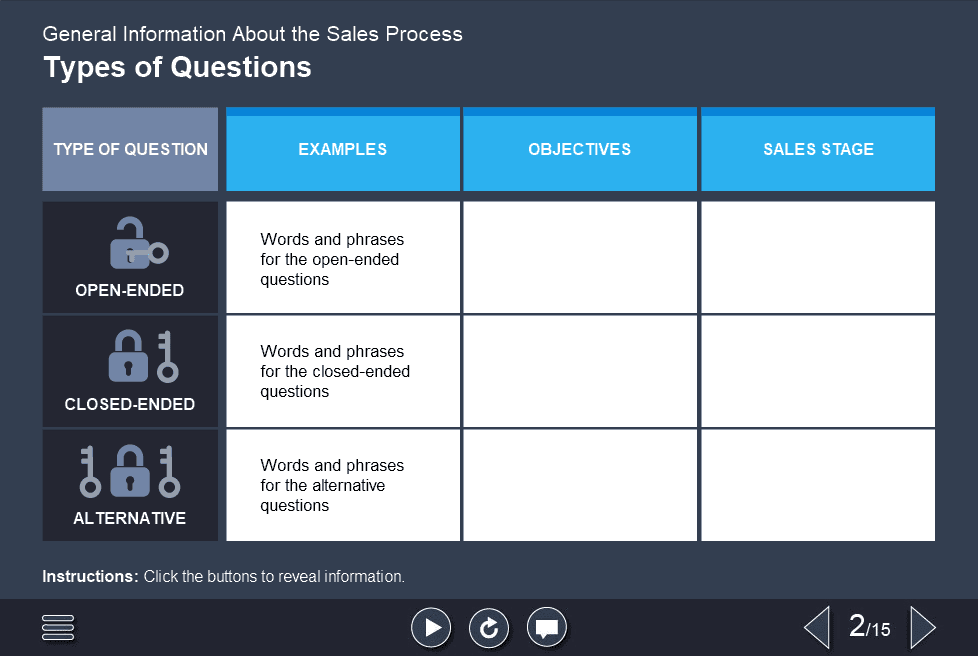Reveal words for closed-ended questions
Screen dimensions: 978x656
click(x=342, y=370)
